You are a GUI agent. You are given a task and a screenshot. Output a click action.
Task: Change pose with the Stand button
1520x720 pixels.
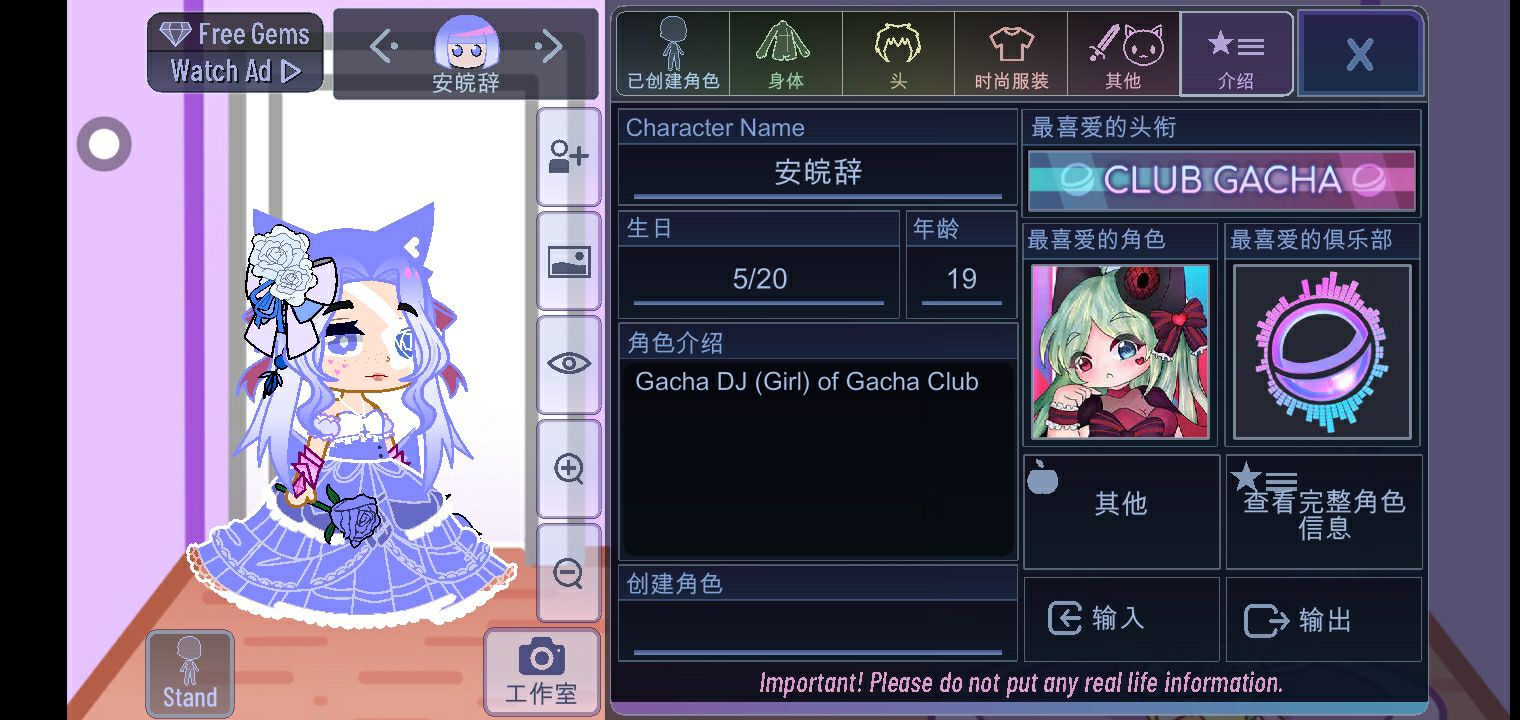coord(190,673)
